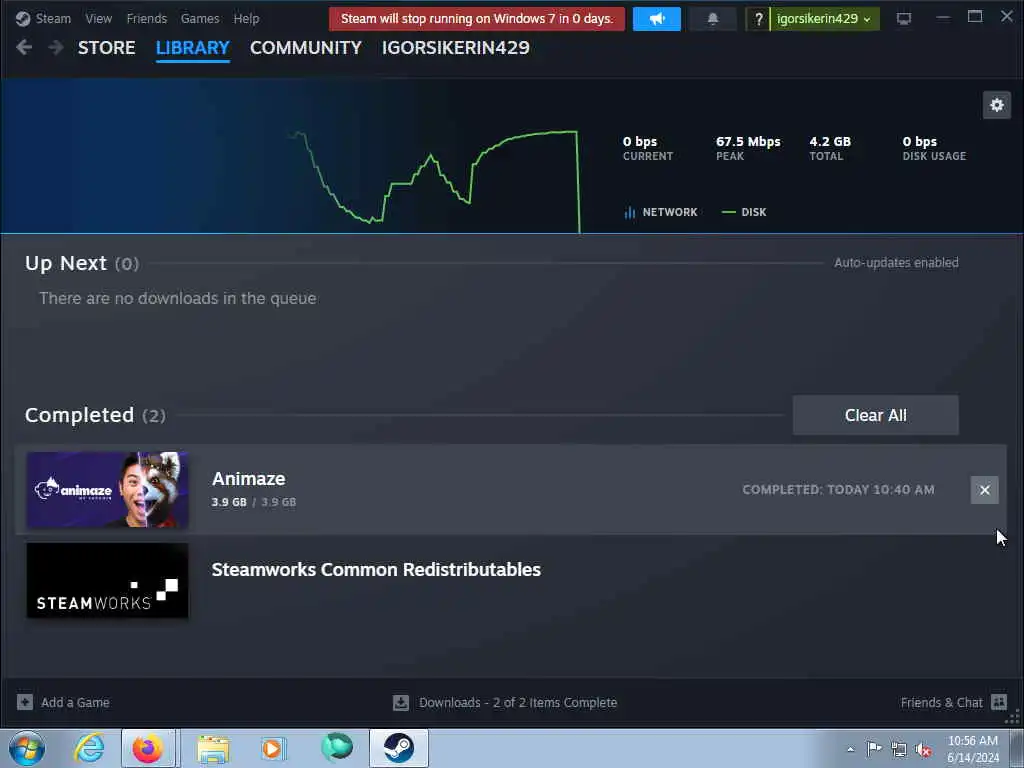Open the IGORSIKERIN429 profile tab
1024x768 pixels.
pos(456,48)
